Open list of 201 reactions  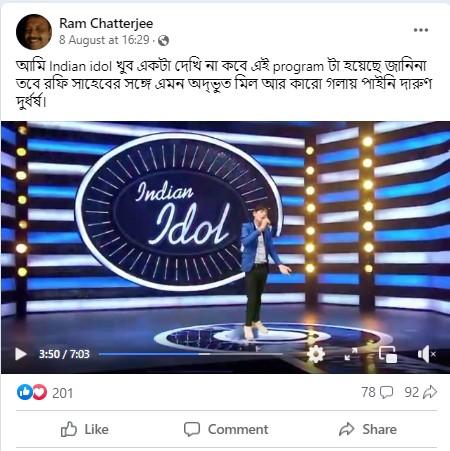62,393
